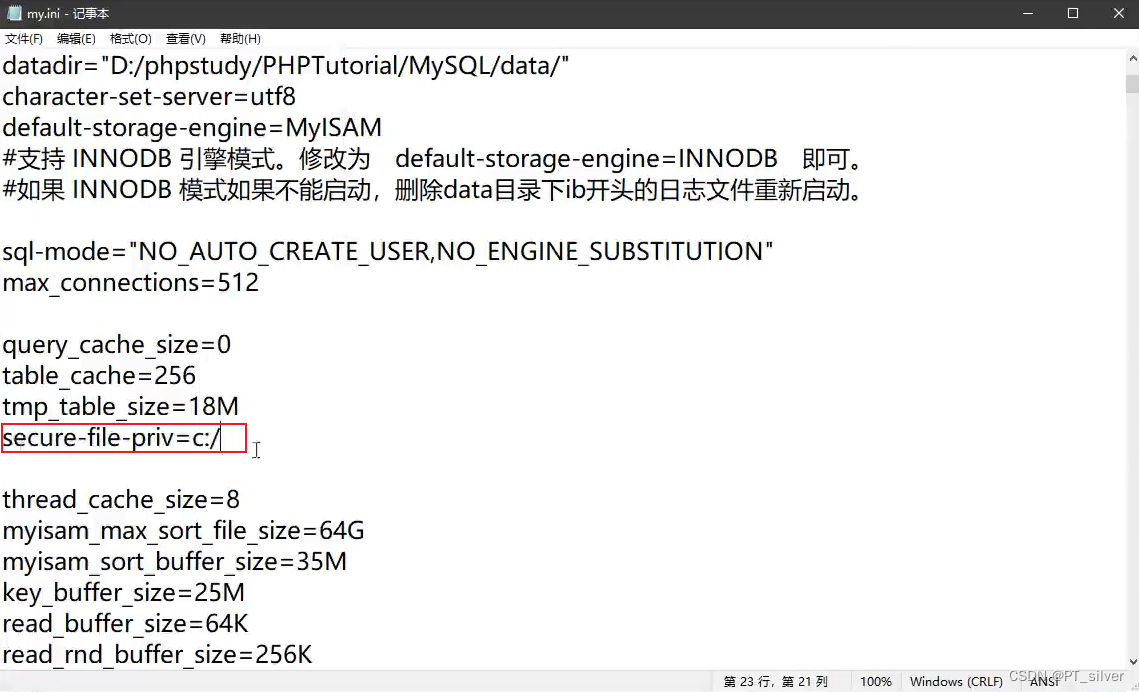The width and height of the screenshot is (1139, 692).
Task: Click the line/column indicator in status bar
Action: point(775,682)
